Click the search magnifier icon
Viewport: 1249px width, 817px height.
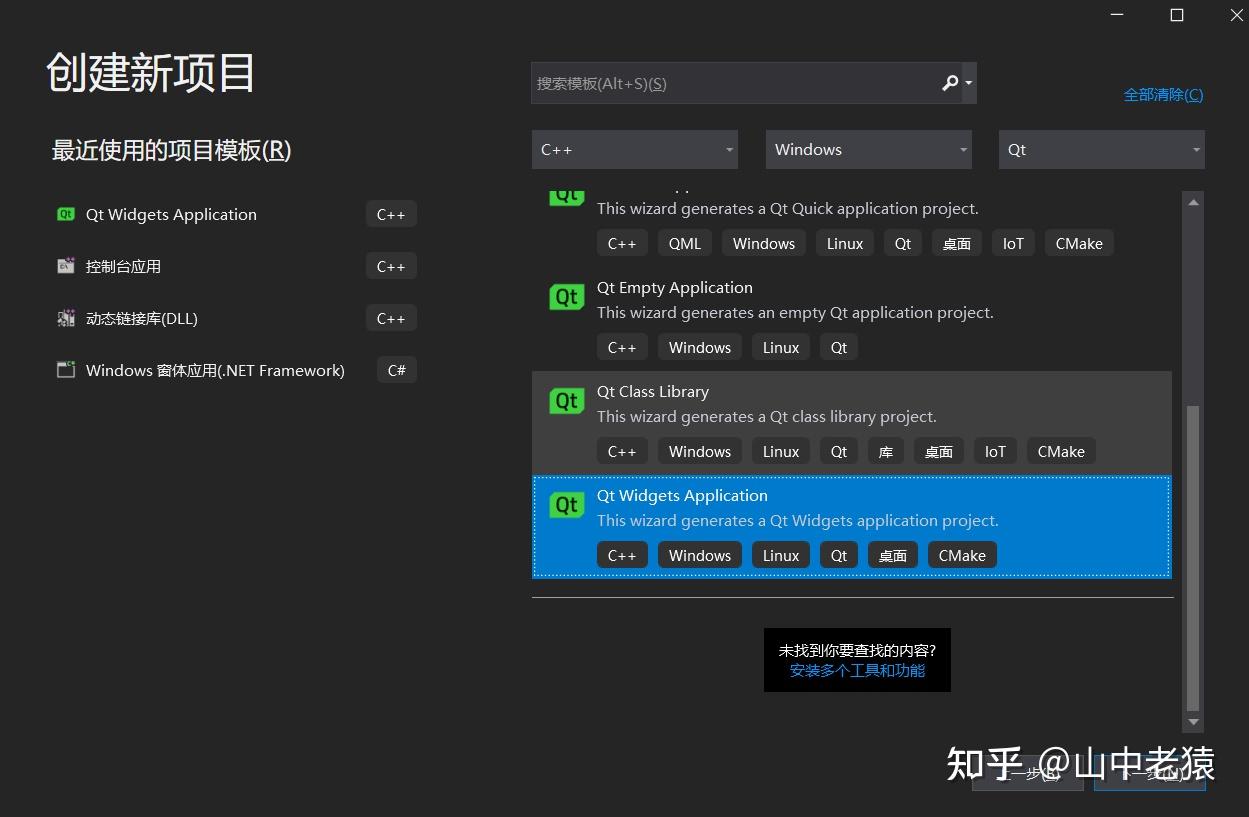point(948,83)
